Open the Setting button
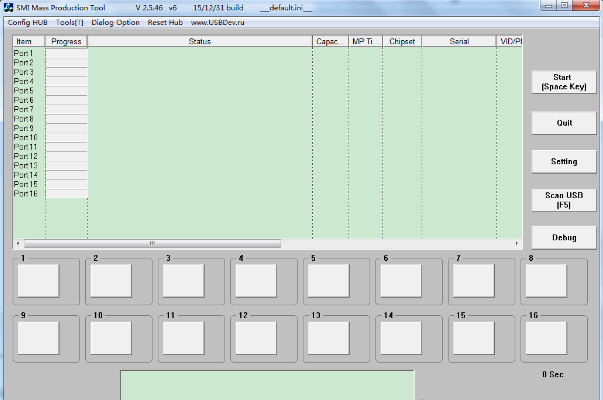Screen dimensions: 603x400 (x=563, y=161)
